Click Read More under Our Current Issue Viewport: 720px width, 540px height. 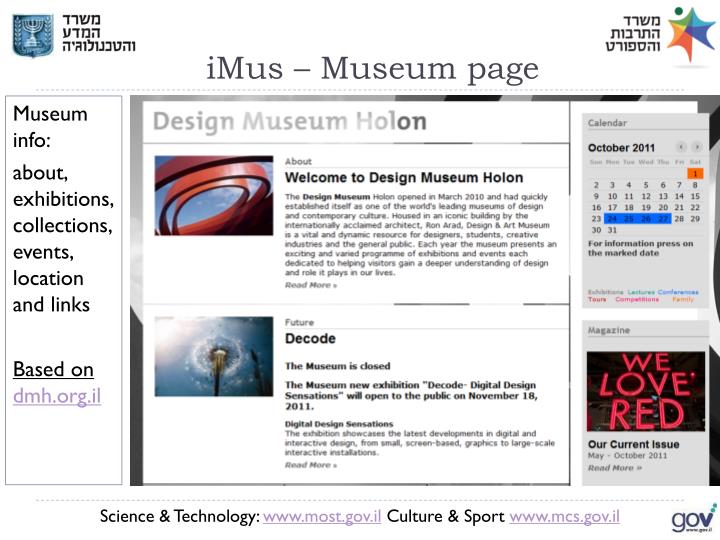tap(615, 468)
